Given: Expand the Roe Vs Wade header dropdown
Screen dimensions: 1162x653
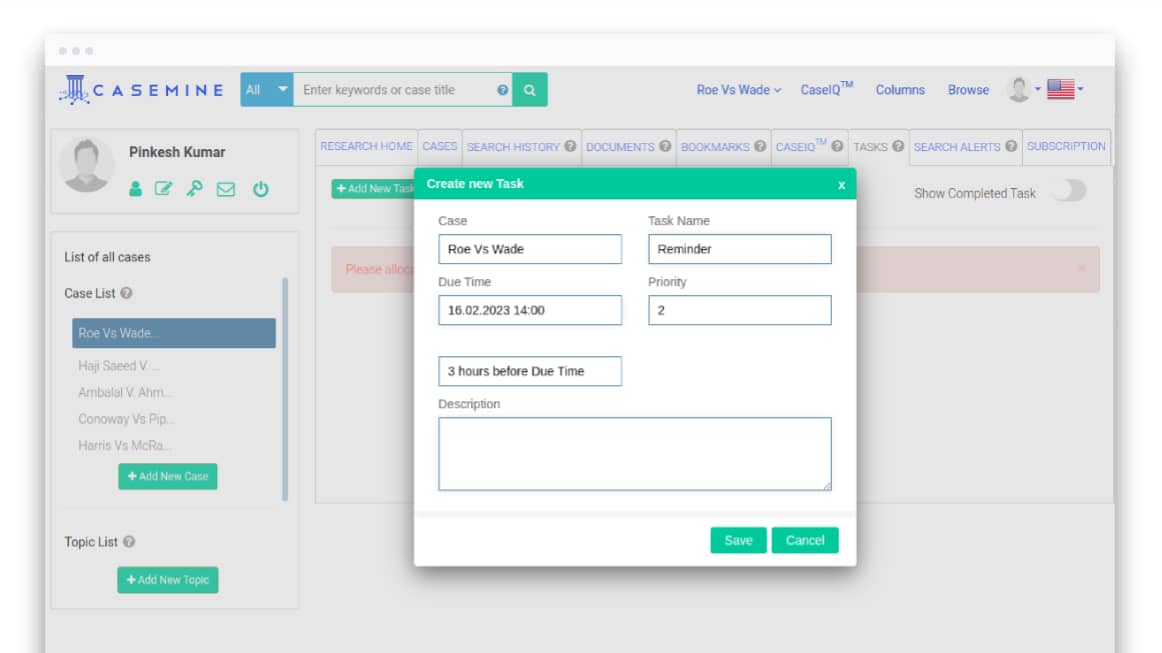Looking at the screenshot, I should (739, 90).
